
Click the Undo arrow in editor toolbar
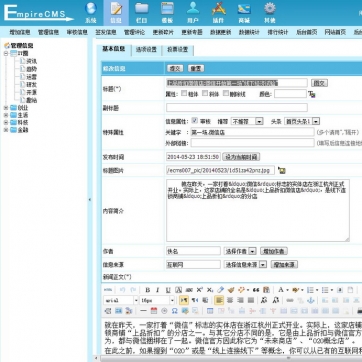[x=122, y=290]
